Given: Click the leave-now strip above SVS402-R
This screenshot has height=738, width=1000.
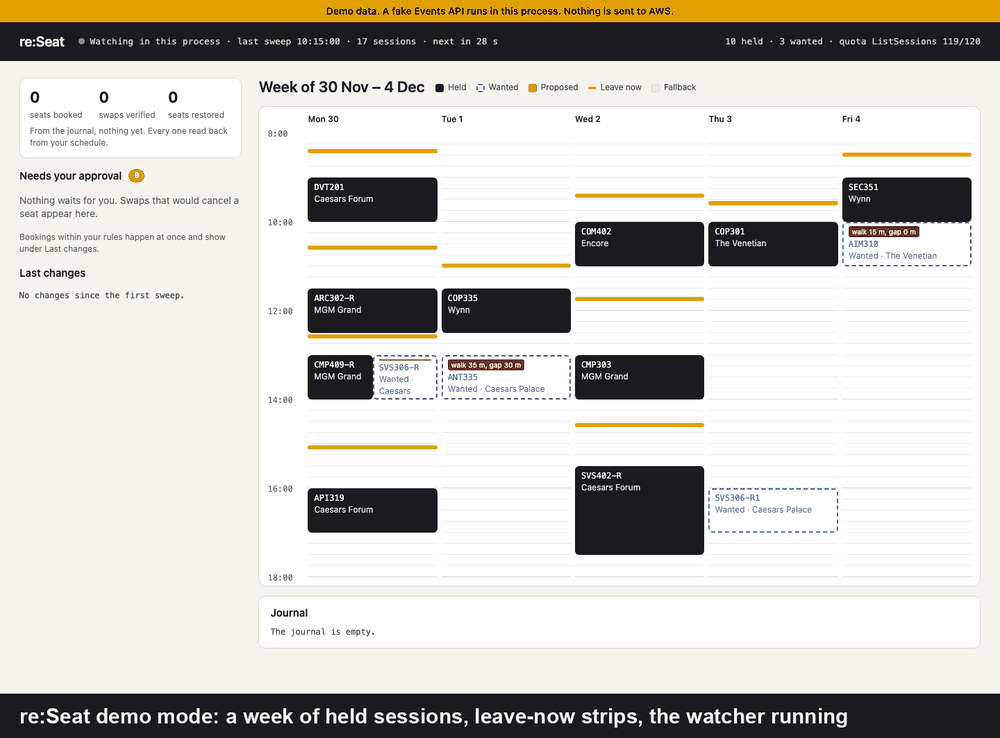Looking at the screenshot, I should [640, 425].
